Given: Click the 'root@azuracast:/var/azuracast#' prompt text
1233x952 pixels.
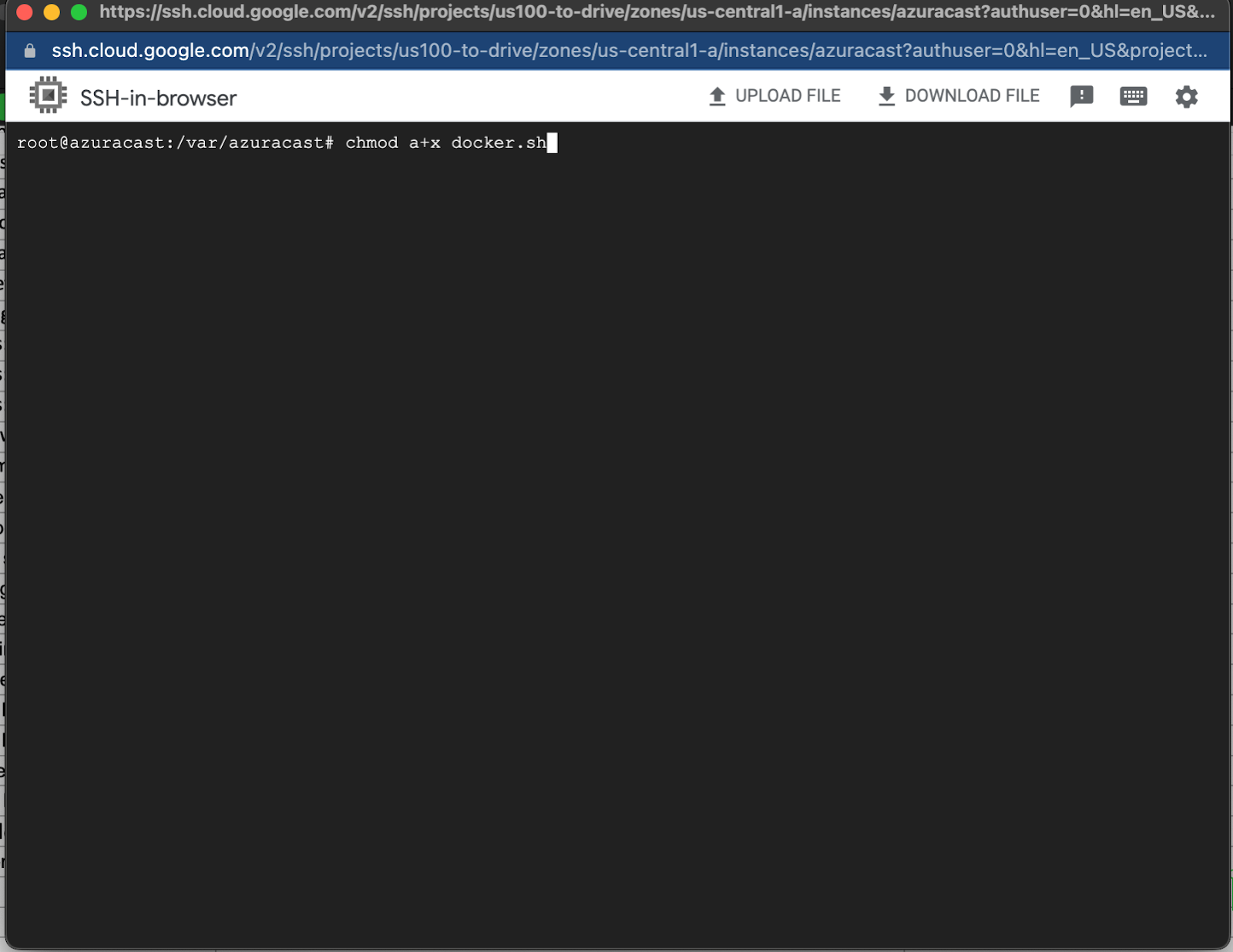Looking at the screenshot, I should point(176,142).
